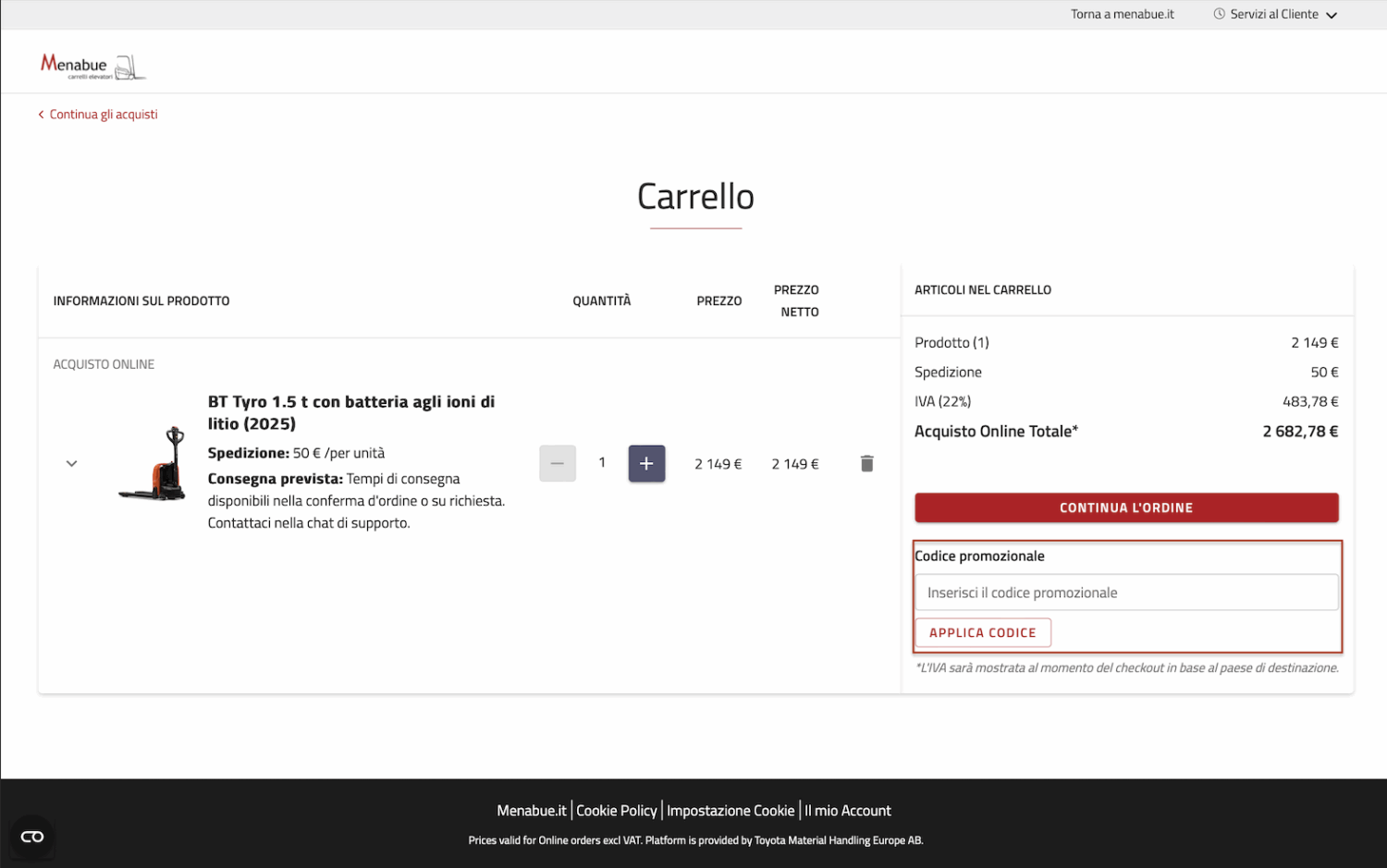Decrease quantity with the minus button
Viewport: 1387px width, 868px height.
(x=558, y=464)
